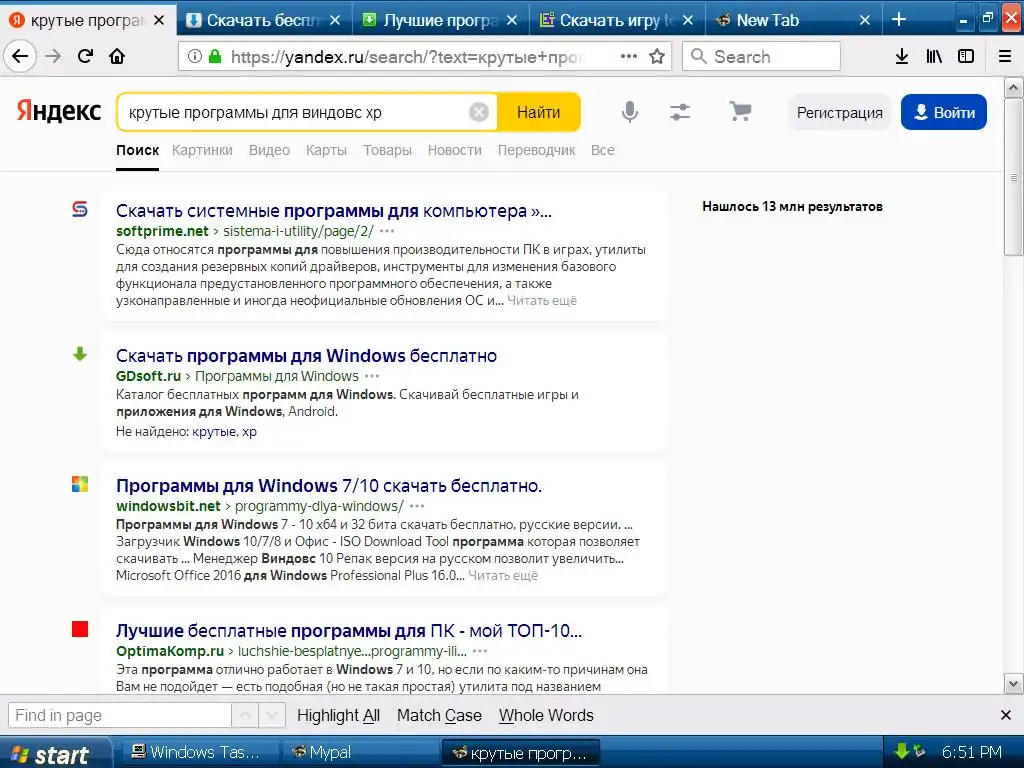Activate Yandex voice search microphone
The height and width of the screenshot is (768, 1024).
pos(630,112)
